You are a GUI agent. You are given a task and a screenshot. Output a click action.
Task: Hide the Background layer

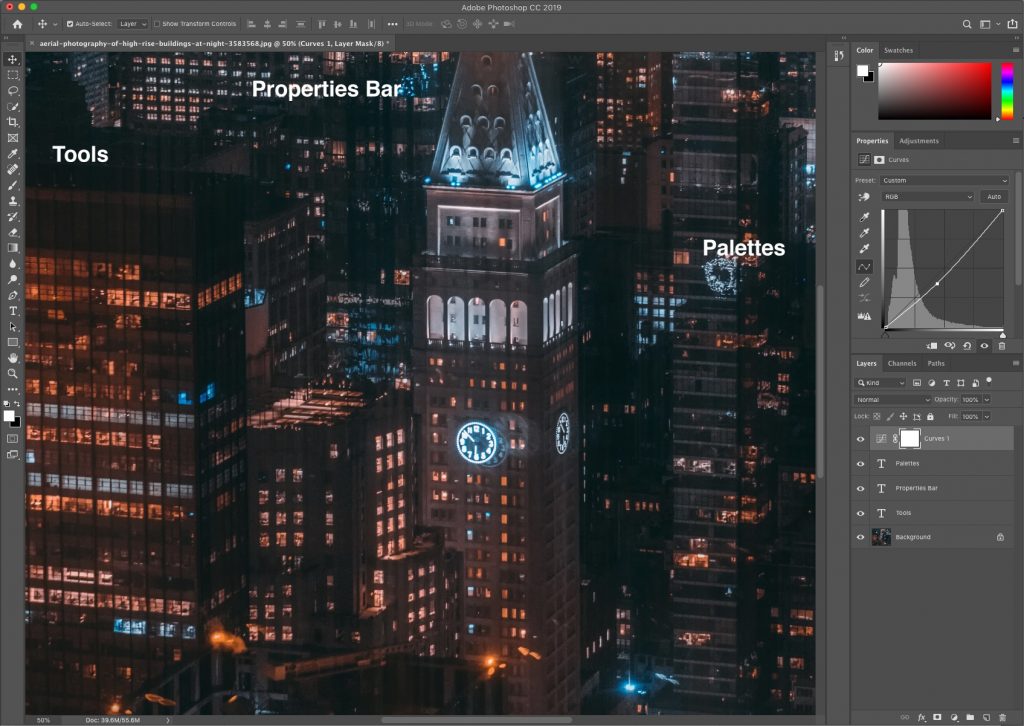click(x=860, y=537)
